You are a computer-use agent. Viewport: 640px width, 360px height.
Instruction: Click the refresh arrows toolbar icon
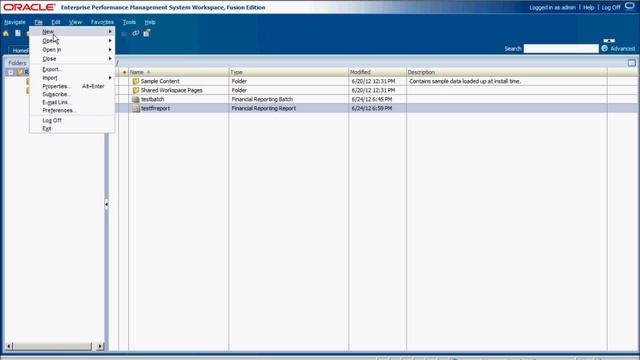point(136,33)
